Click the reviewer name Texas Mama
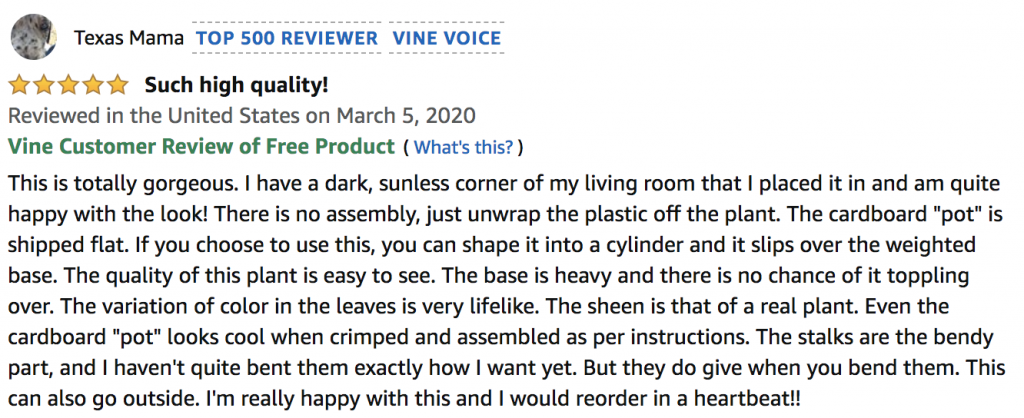 coord(129,38)
